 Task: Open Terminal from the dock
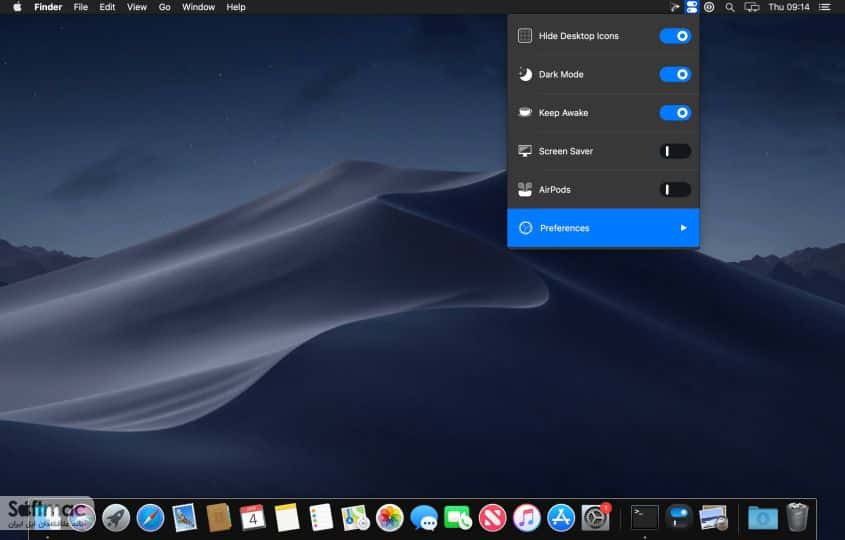coord(645,518)
